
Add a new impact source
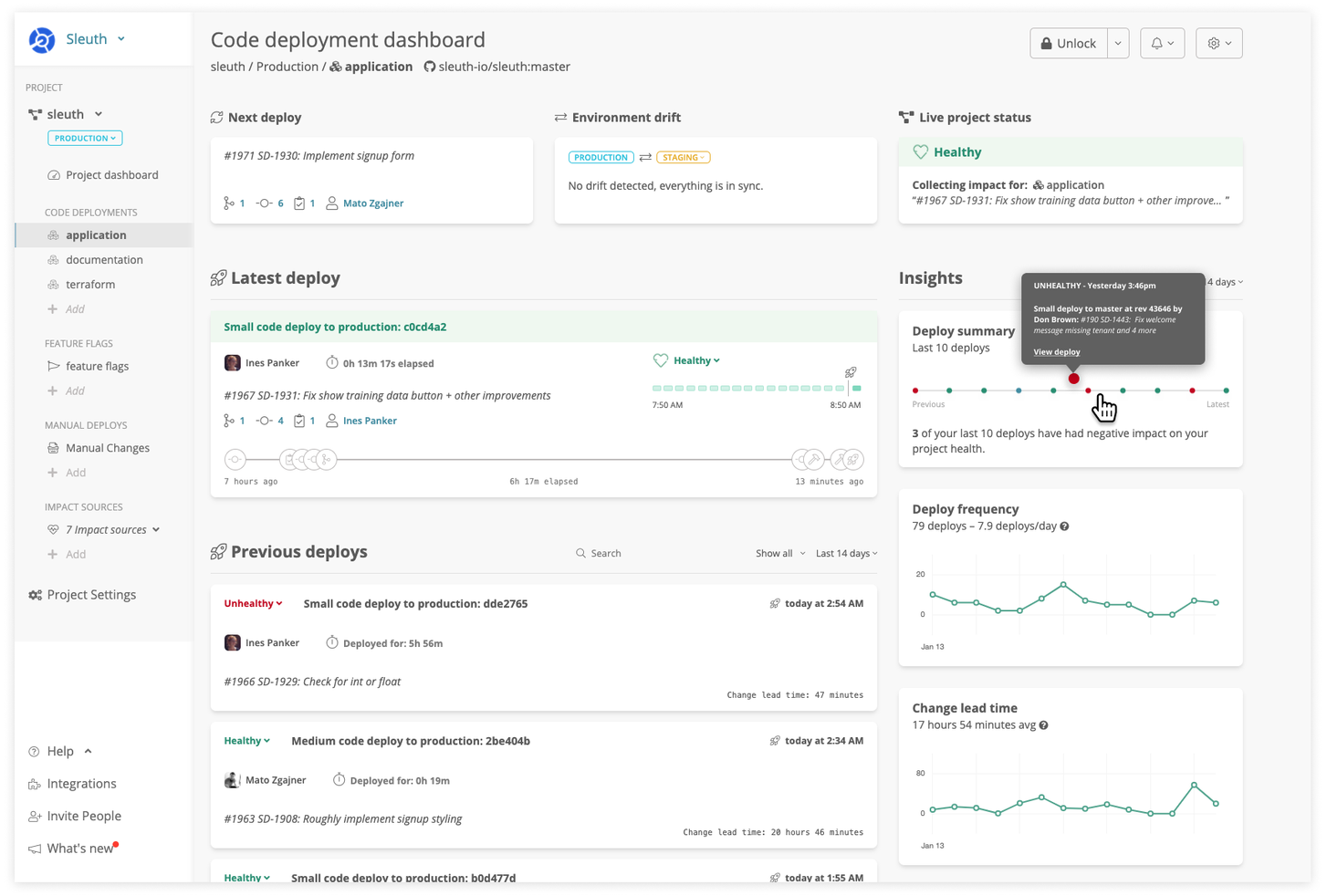coord(67,554)
